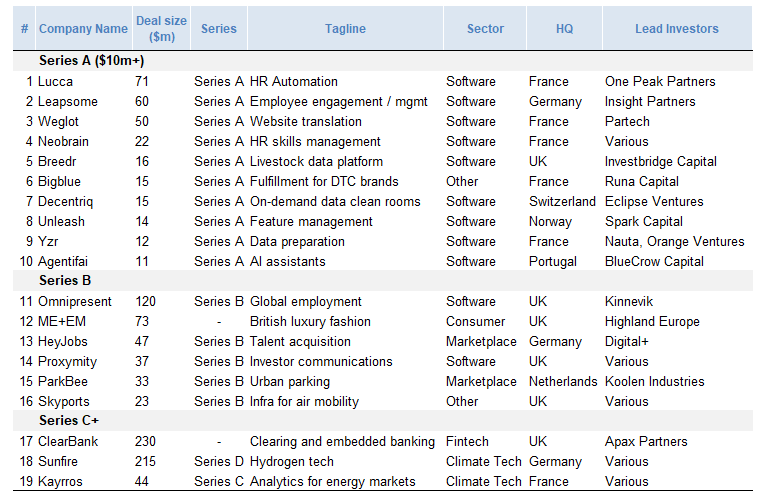757x500 pixels.
Task: Click the ME+EM company cell
Action: click(x=62, y=322)
